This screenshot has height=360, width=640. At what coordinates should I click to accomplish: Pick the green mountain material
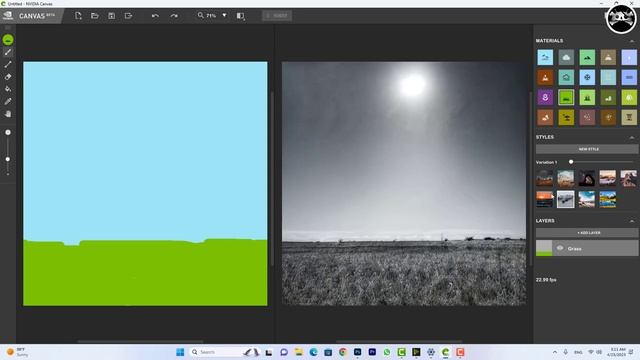[x=587, y=58]
